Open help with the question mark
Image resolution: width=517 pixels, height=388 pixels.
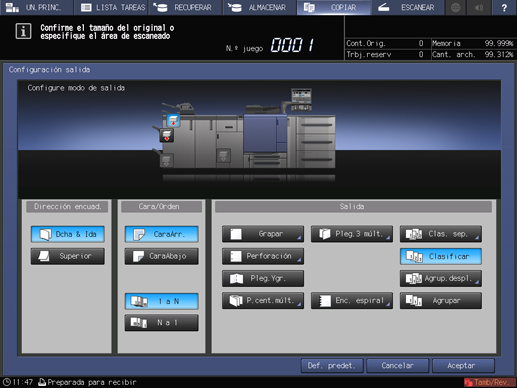[x=504, y=7]
